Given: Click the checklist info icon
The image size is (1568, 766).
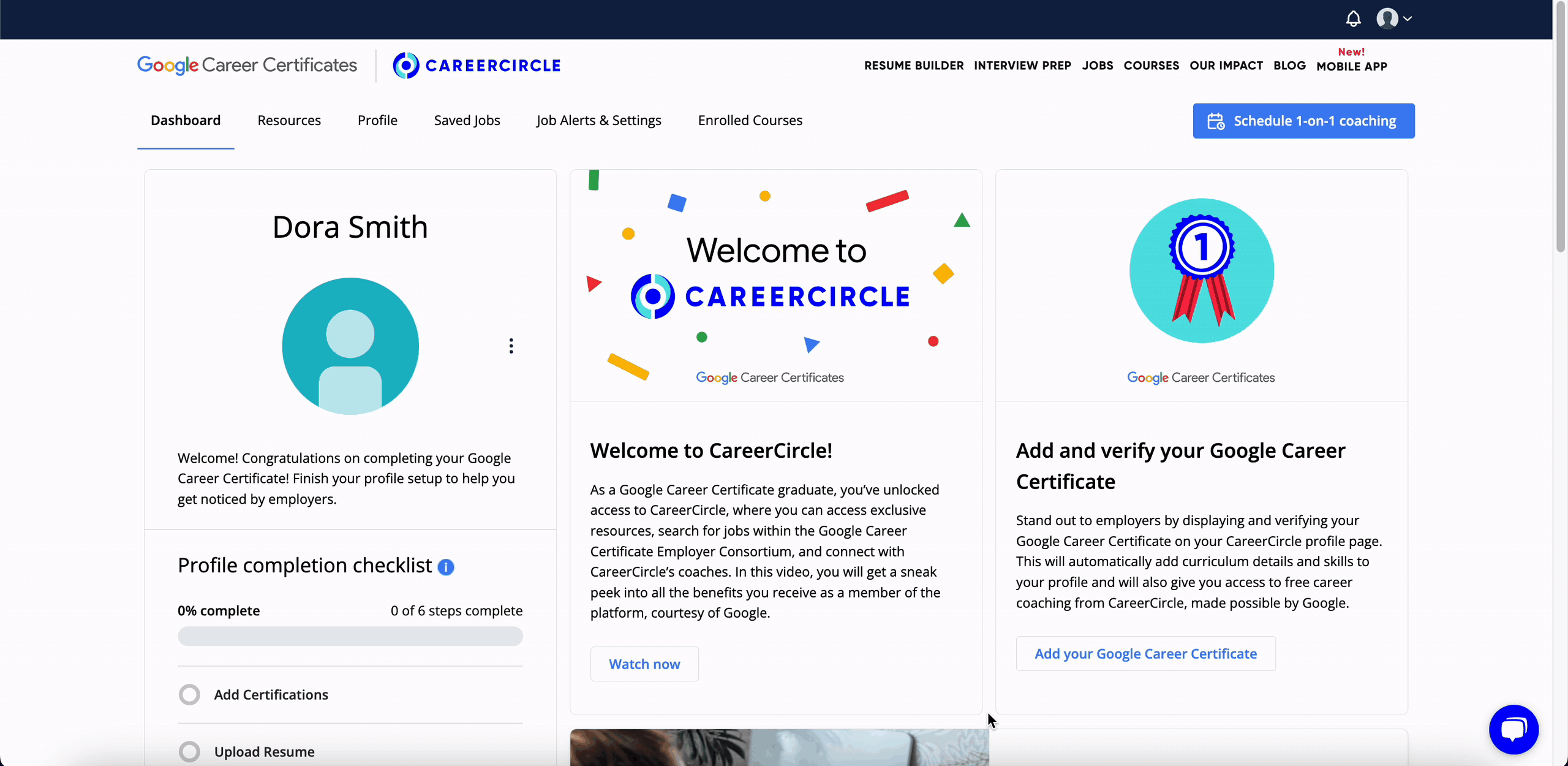Looking at the screenshot, I should coord(446,567).
